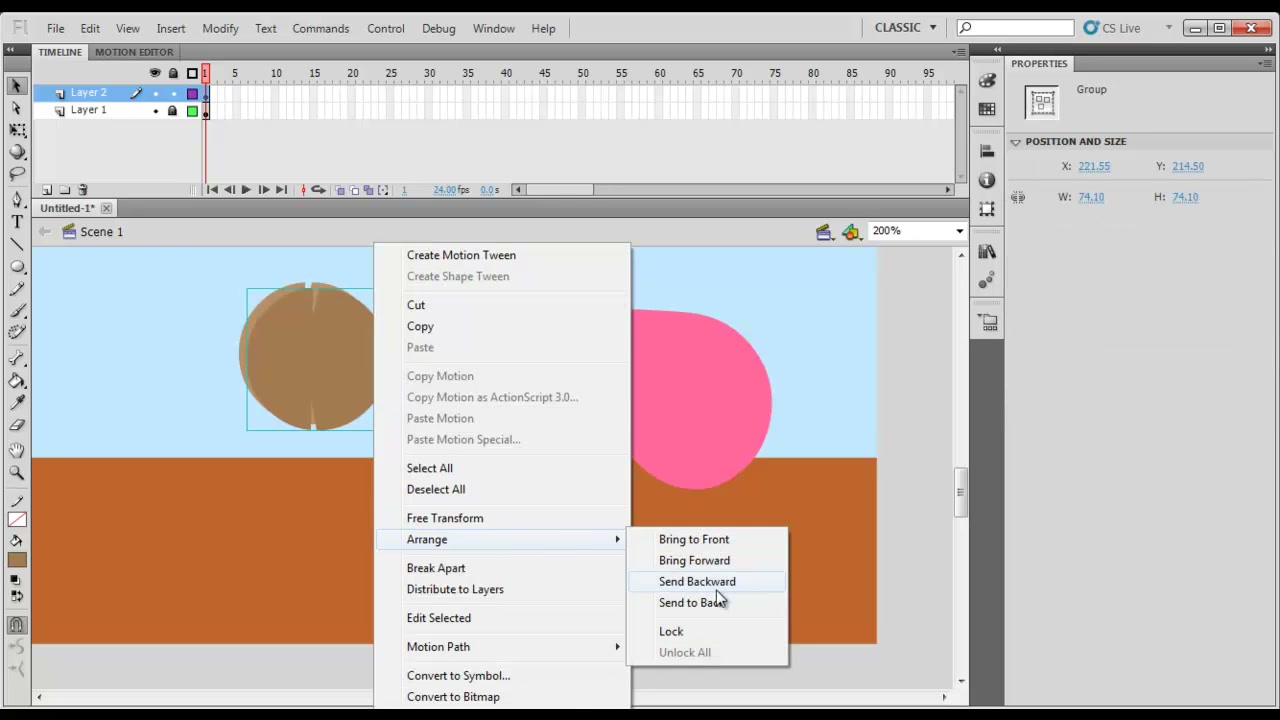
Task: Select the Lasso tool
Action: pos(17,174)
